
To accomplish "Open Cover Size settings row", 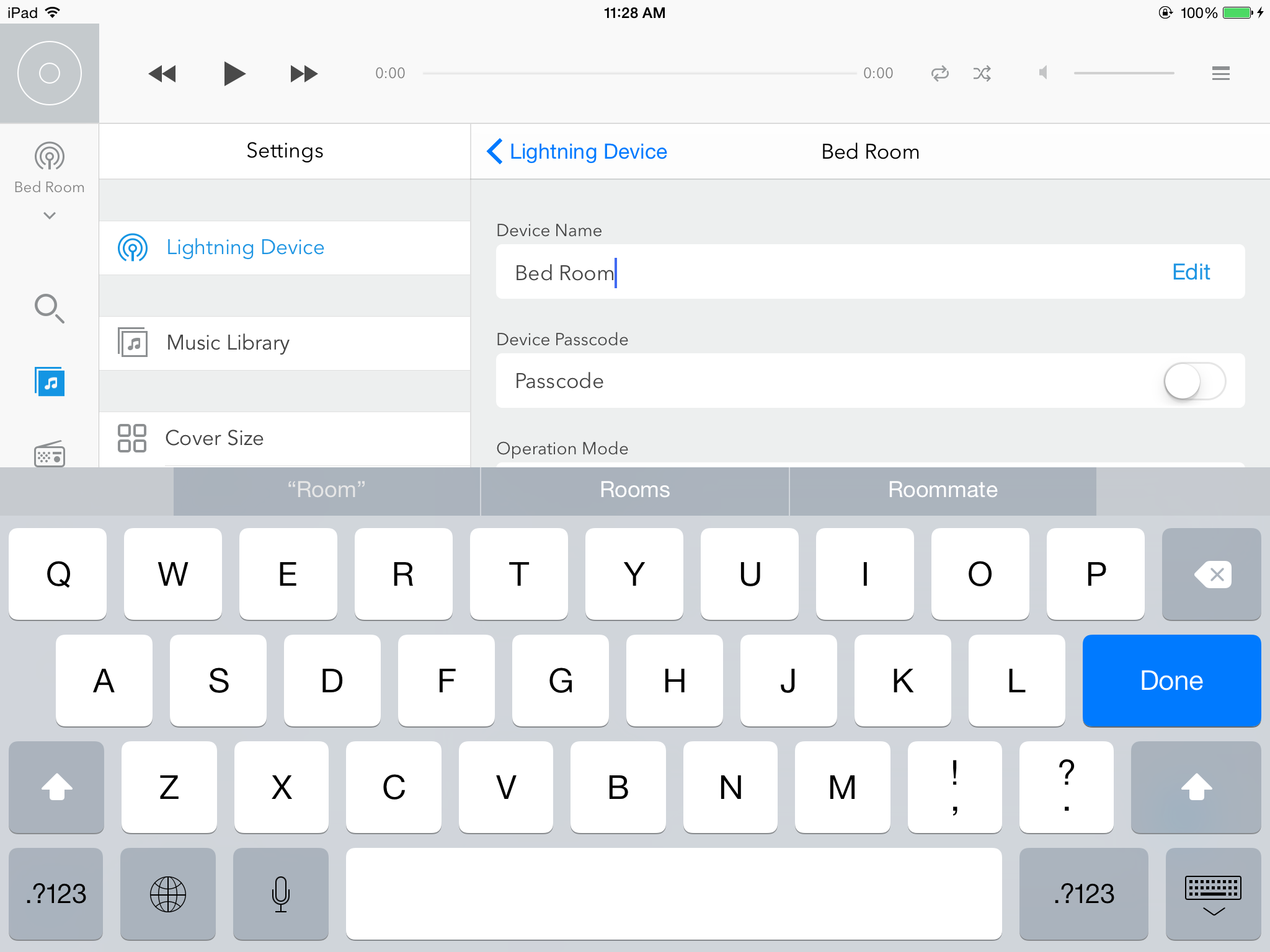I will click(x=285, y=439).
